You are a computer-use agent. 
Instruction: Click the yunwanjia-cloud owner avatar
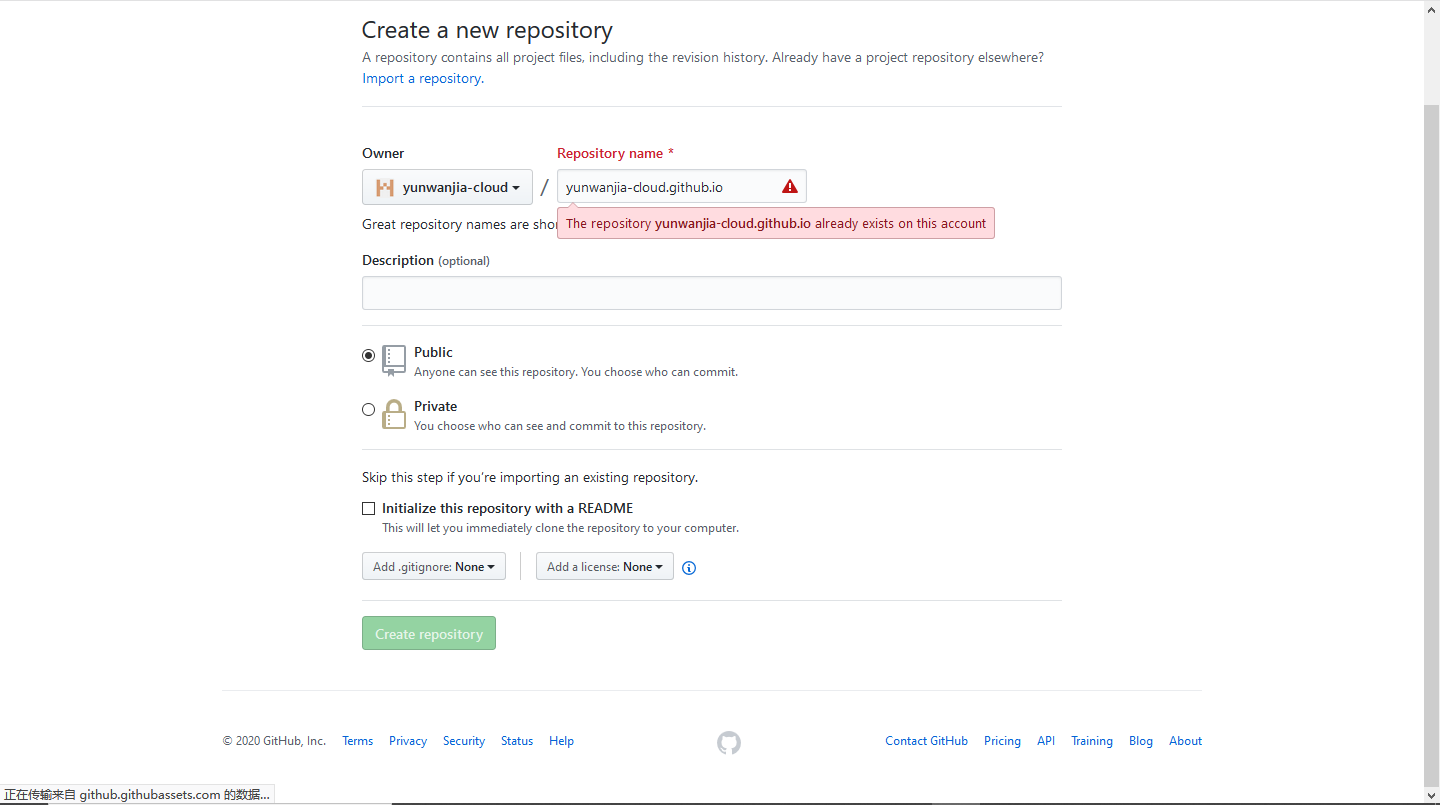click(385, 187)
